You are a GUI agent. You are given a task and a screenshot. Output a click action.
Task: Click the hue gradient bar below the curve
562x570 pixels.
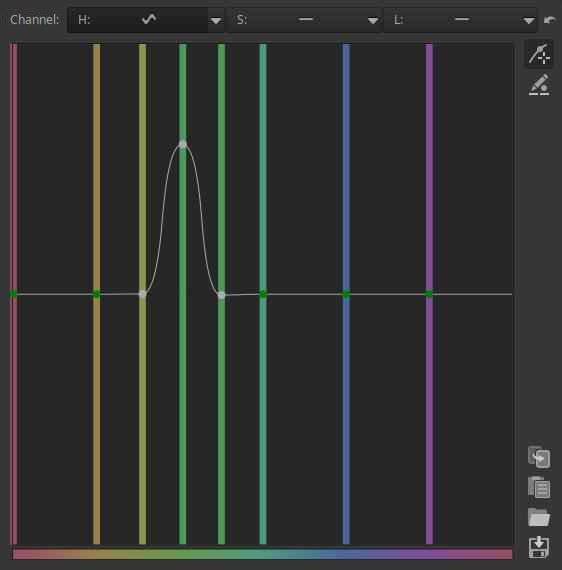point(262,554)
